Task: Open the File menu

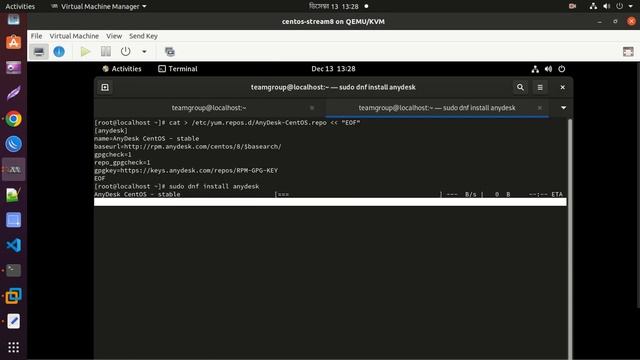Action: 36,36
